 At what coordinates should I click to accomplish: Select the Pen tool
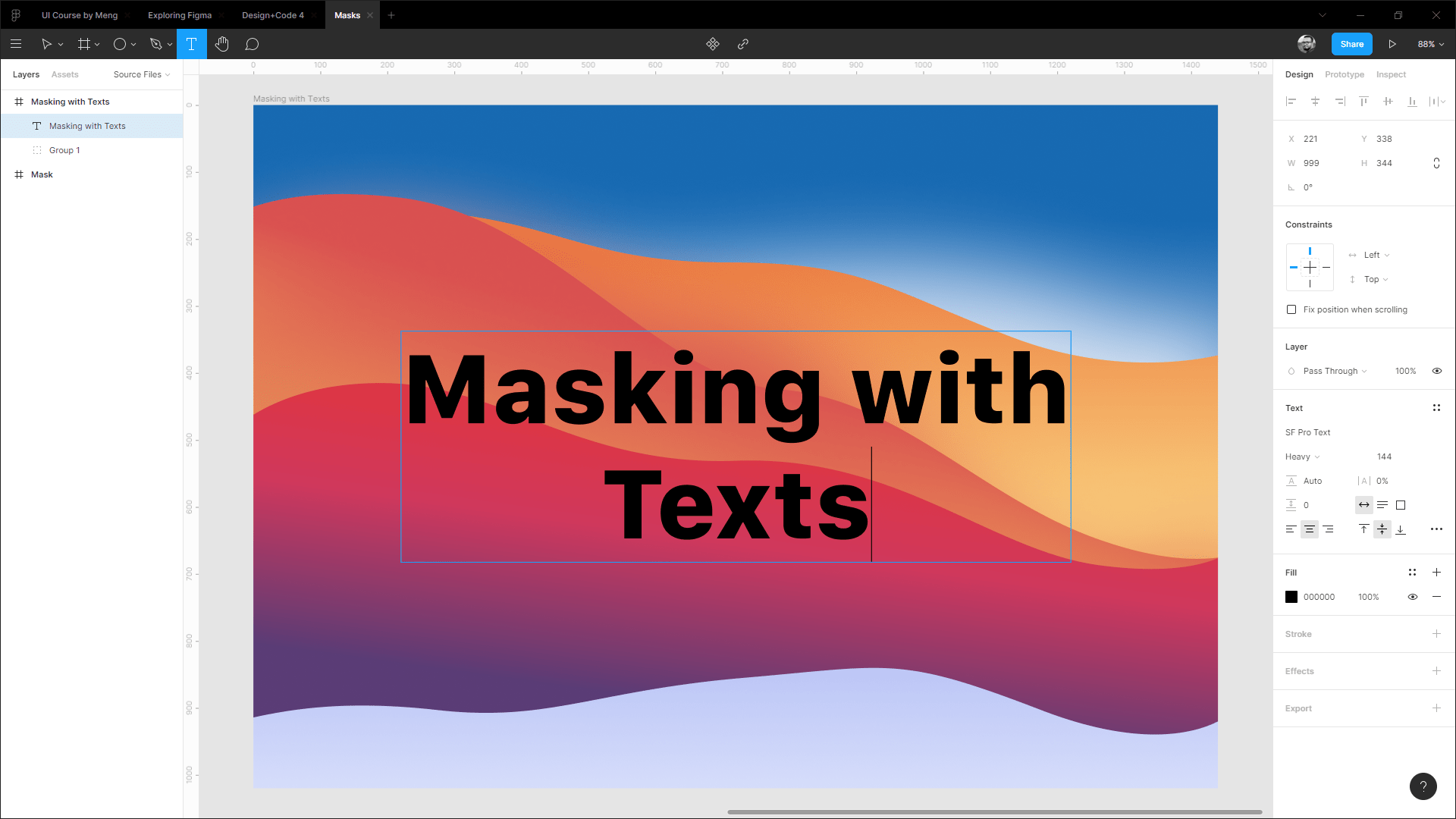[x=155, y=44]
